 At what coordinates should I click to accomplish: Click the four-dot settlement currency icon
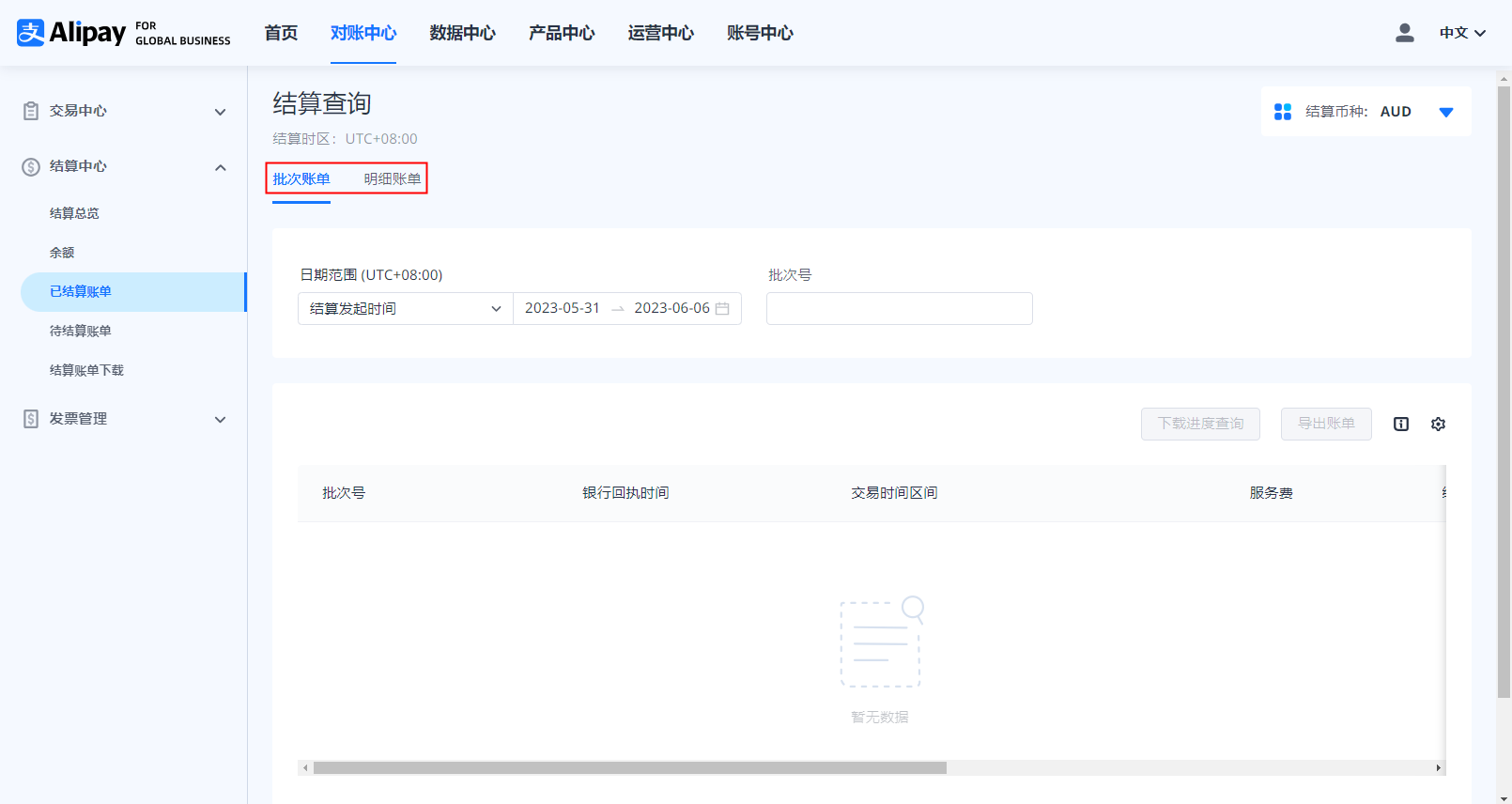[x=1282, y=112]
